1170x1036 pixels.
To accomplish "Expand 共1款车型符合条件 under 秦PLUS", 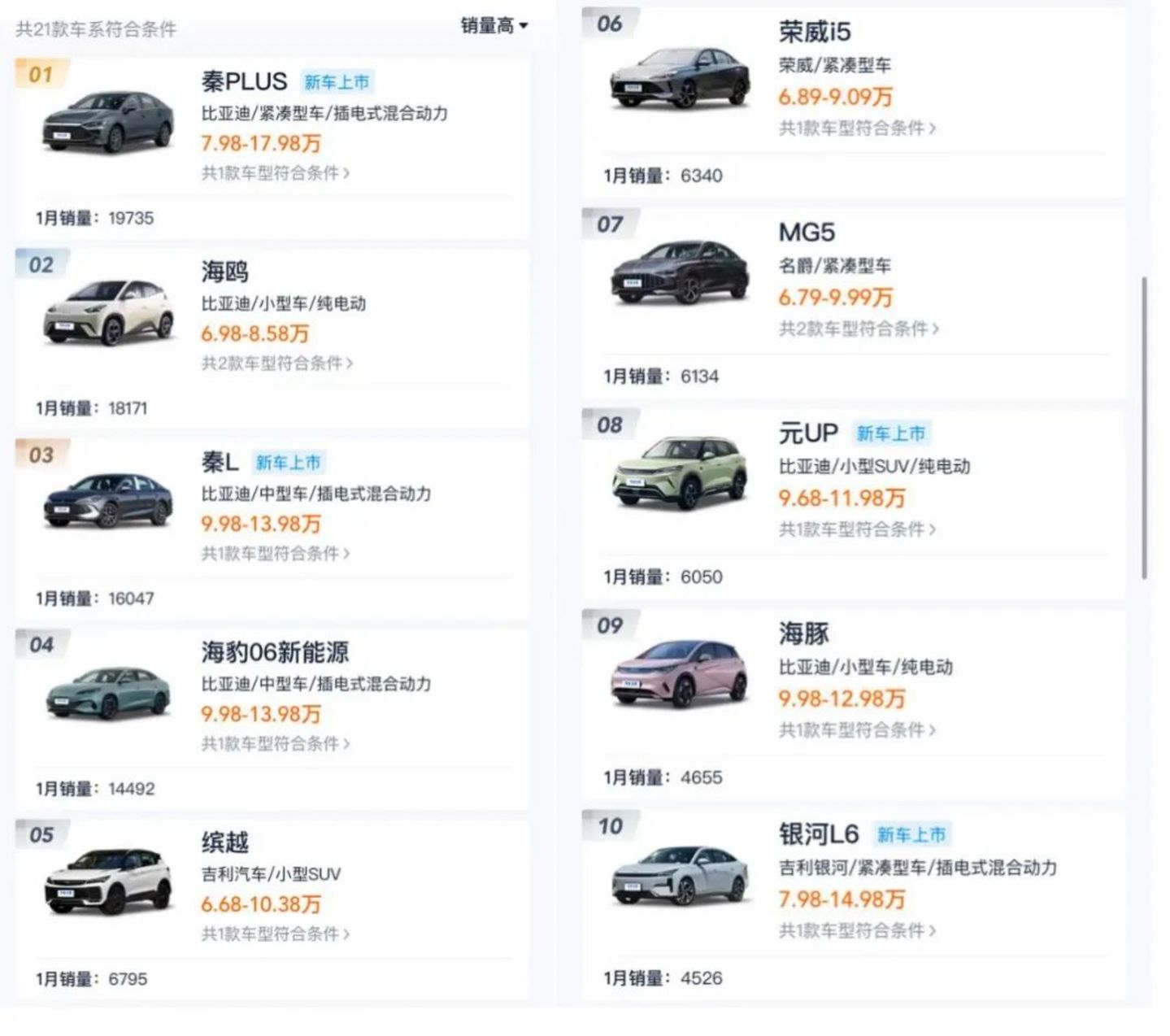I will 275,173.
